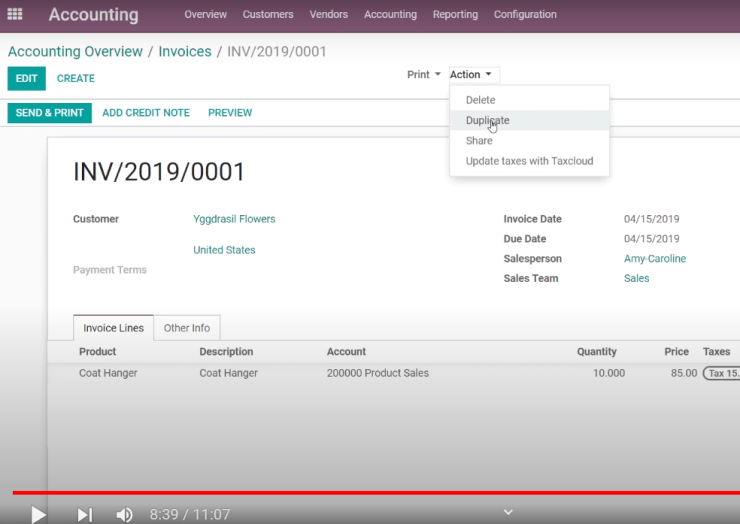Click the EDIT button
This screenshot has width=740, height=524.
26,78
